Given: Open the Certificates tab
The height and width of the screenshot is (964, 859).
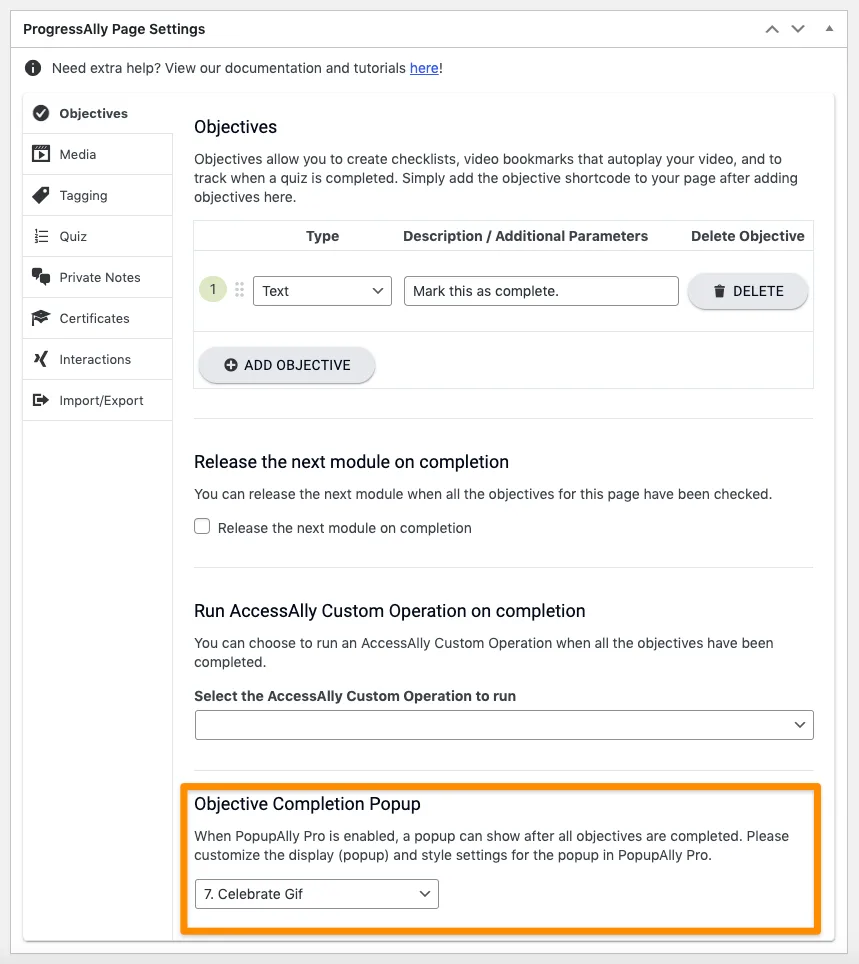Looking at the screenshot, I should point(94,318).
